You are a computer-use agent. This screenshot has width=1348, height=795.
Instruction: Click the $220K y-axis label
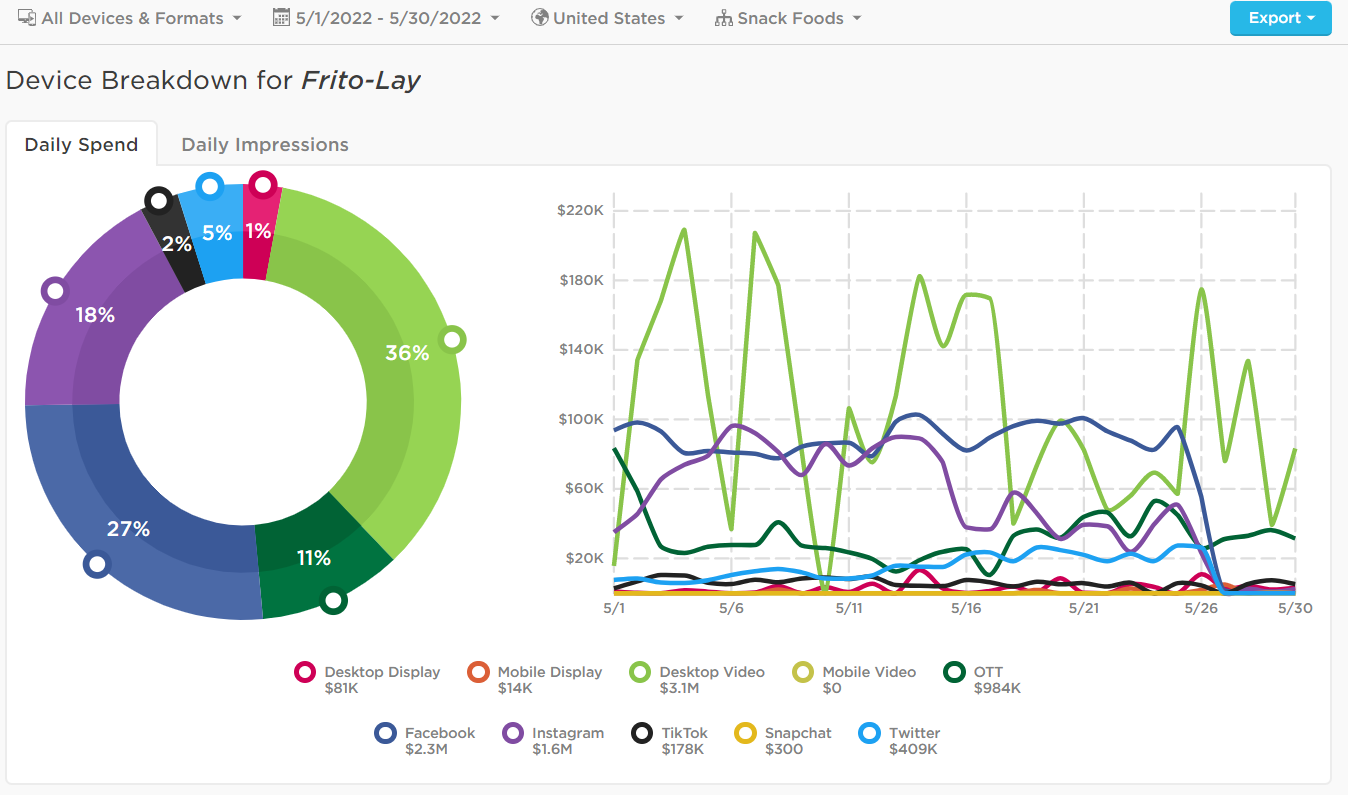(581, 210)
